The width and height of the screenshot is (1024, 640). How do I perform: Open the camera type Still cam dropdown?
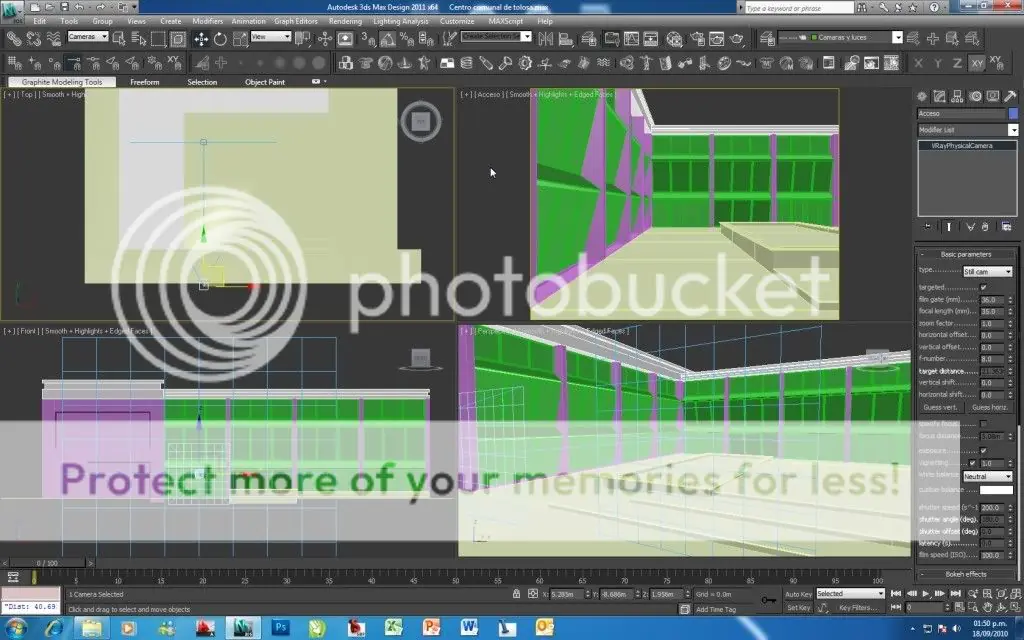[x=988, y=271]
